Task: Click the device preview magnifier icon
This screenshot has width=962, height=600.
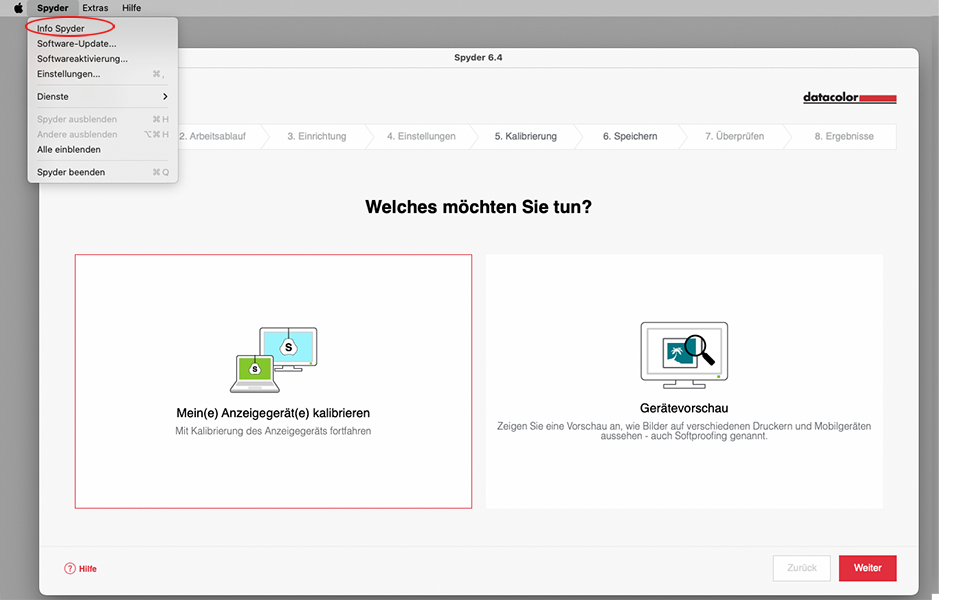Action: [684, 355]
